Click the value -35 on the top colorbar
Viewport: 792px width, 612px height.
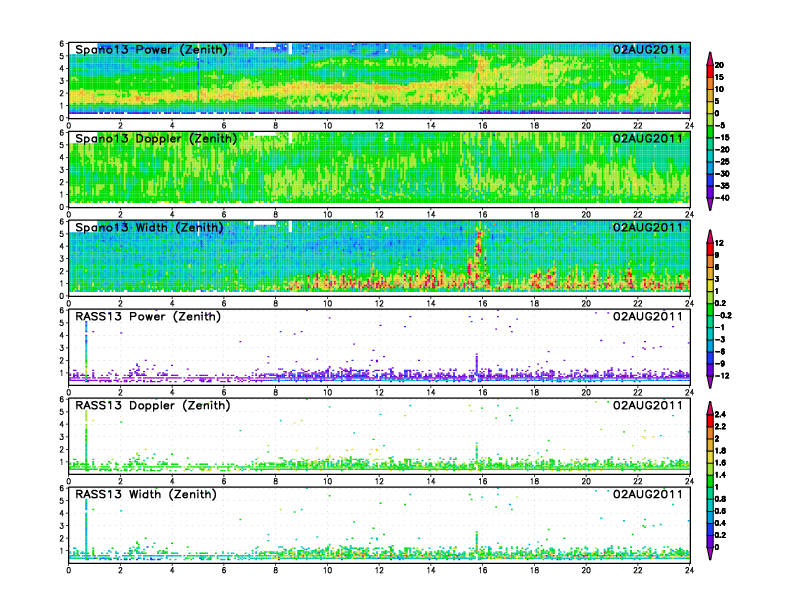pos(722,186)
